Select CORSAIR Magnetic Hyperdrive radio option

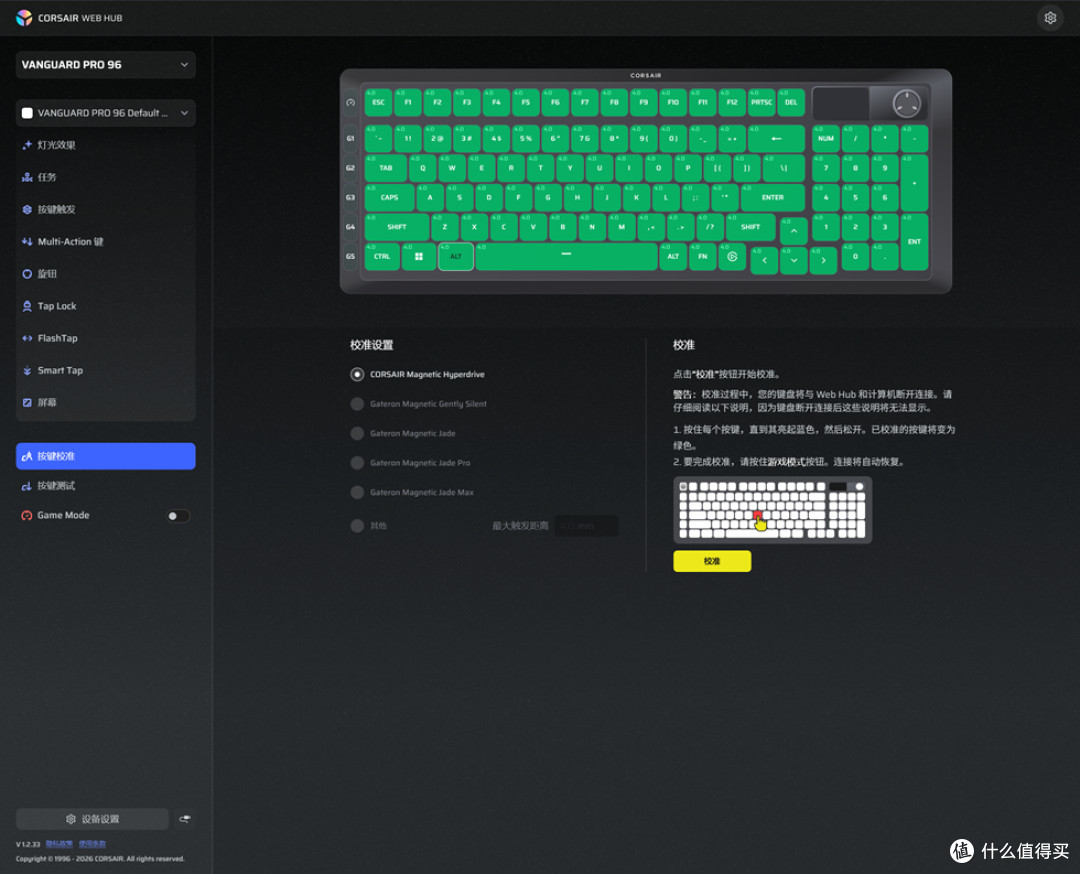tap(357, 375)
